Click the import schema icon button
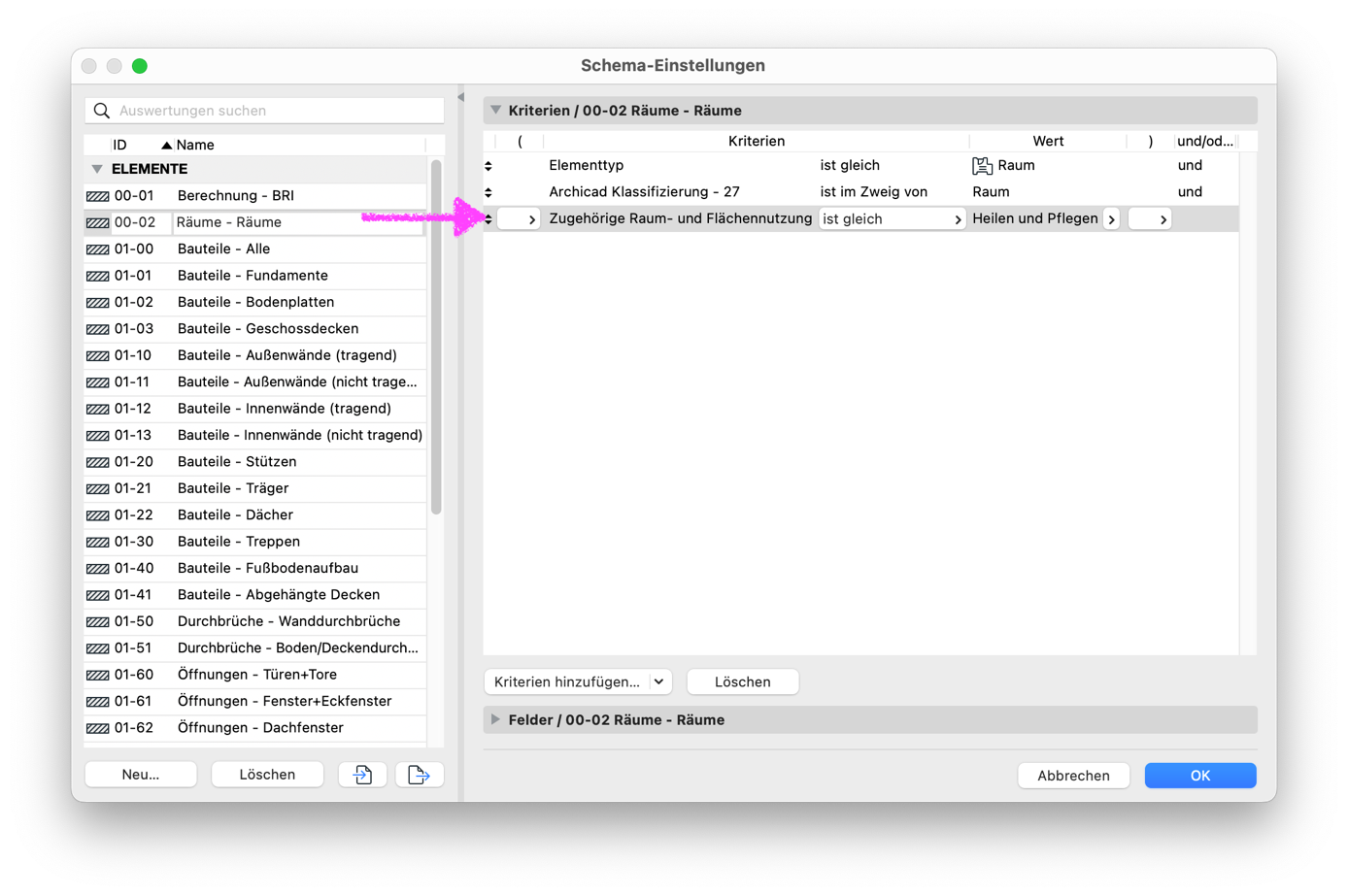Viewport: 1348px width, 896px height. click(362, 775)
